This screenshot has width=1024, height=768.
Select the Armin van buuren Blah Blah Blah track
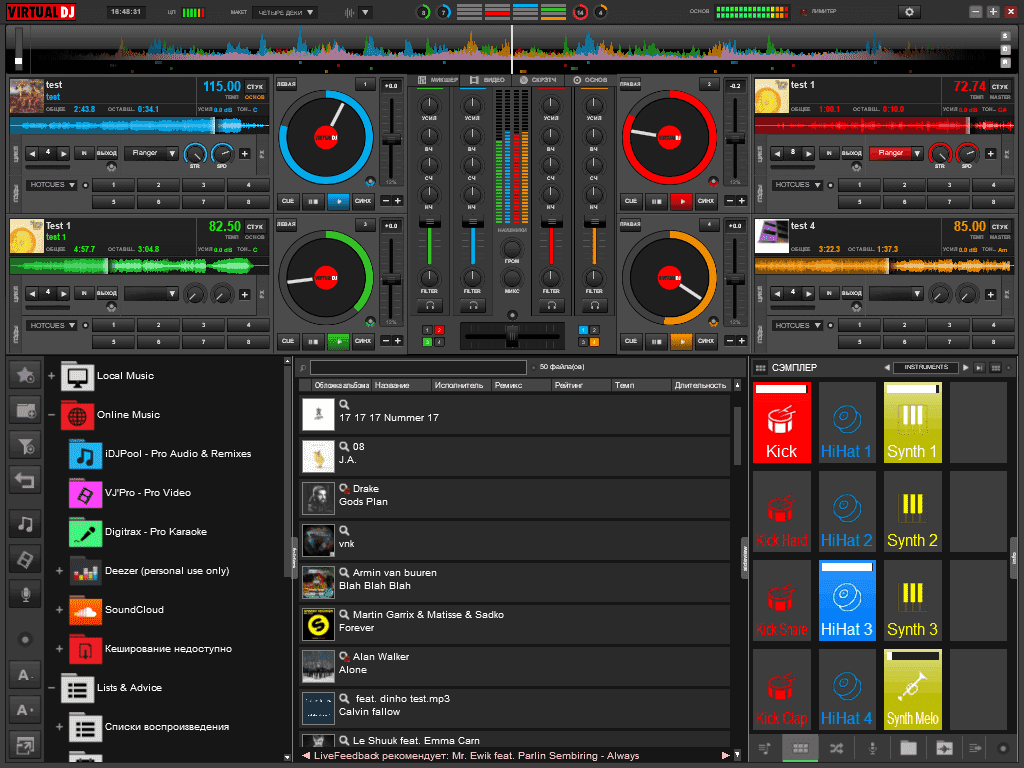[x=515, y=581]
